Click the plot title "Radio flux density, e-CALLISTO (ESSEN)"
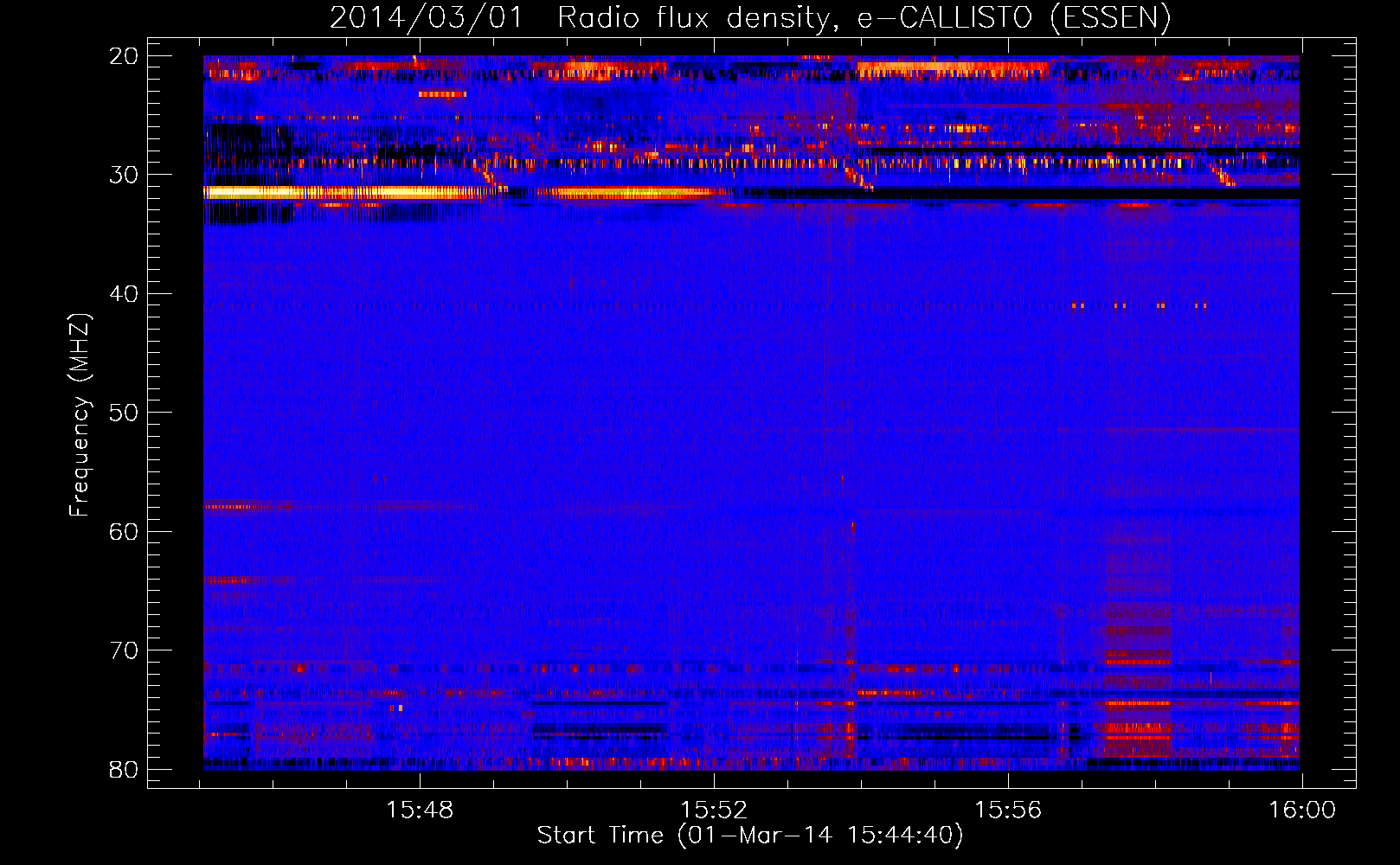 tap(864, 17)
